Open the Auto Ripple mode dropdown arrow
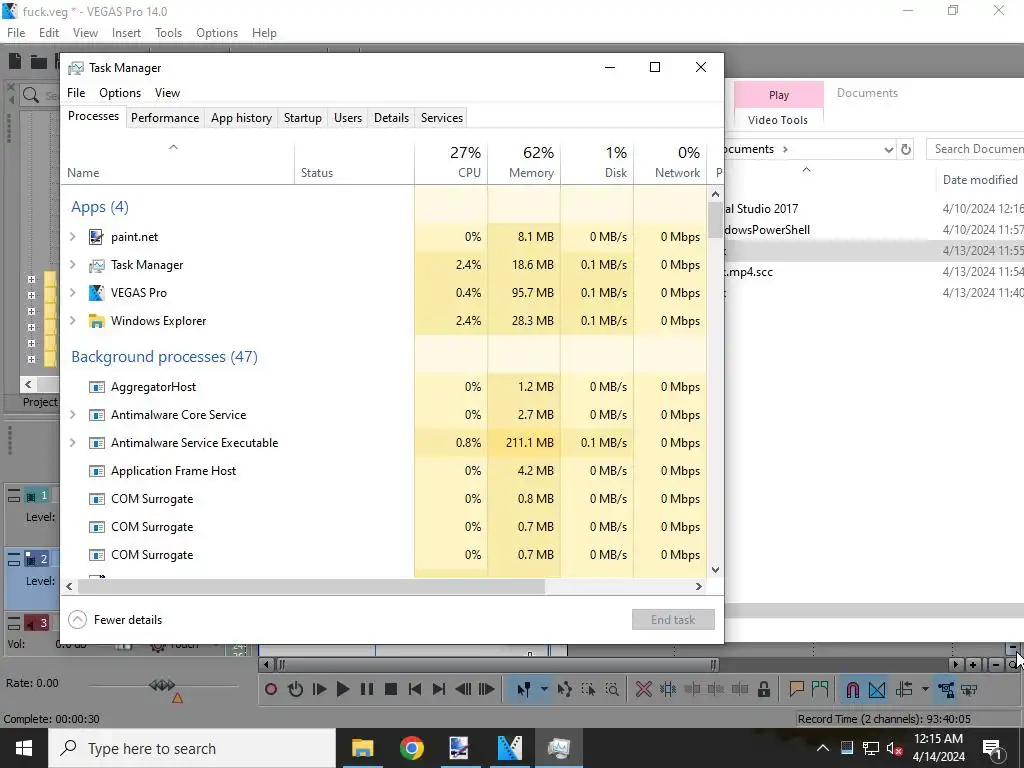 925,689
